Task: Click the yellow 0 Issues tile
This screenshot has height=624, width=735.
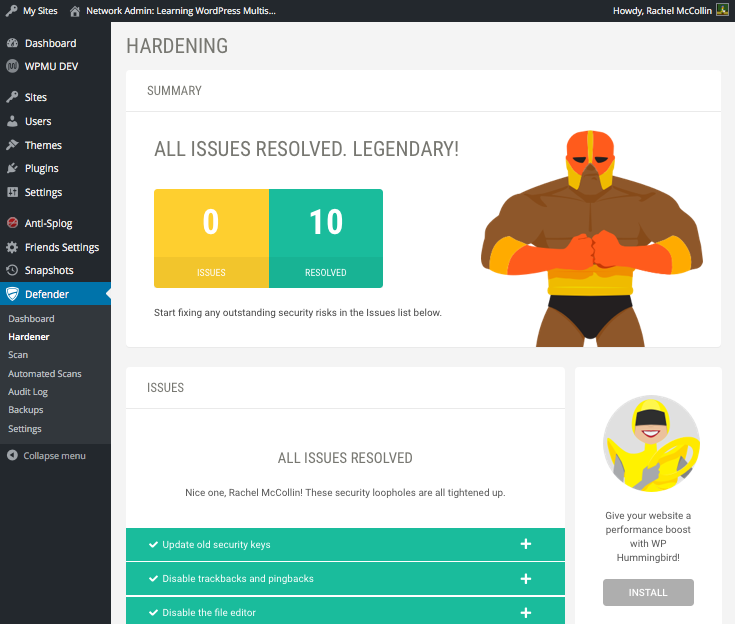Action: pos(211,238)
